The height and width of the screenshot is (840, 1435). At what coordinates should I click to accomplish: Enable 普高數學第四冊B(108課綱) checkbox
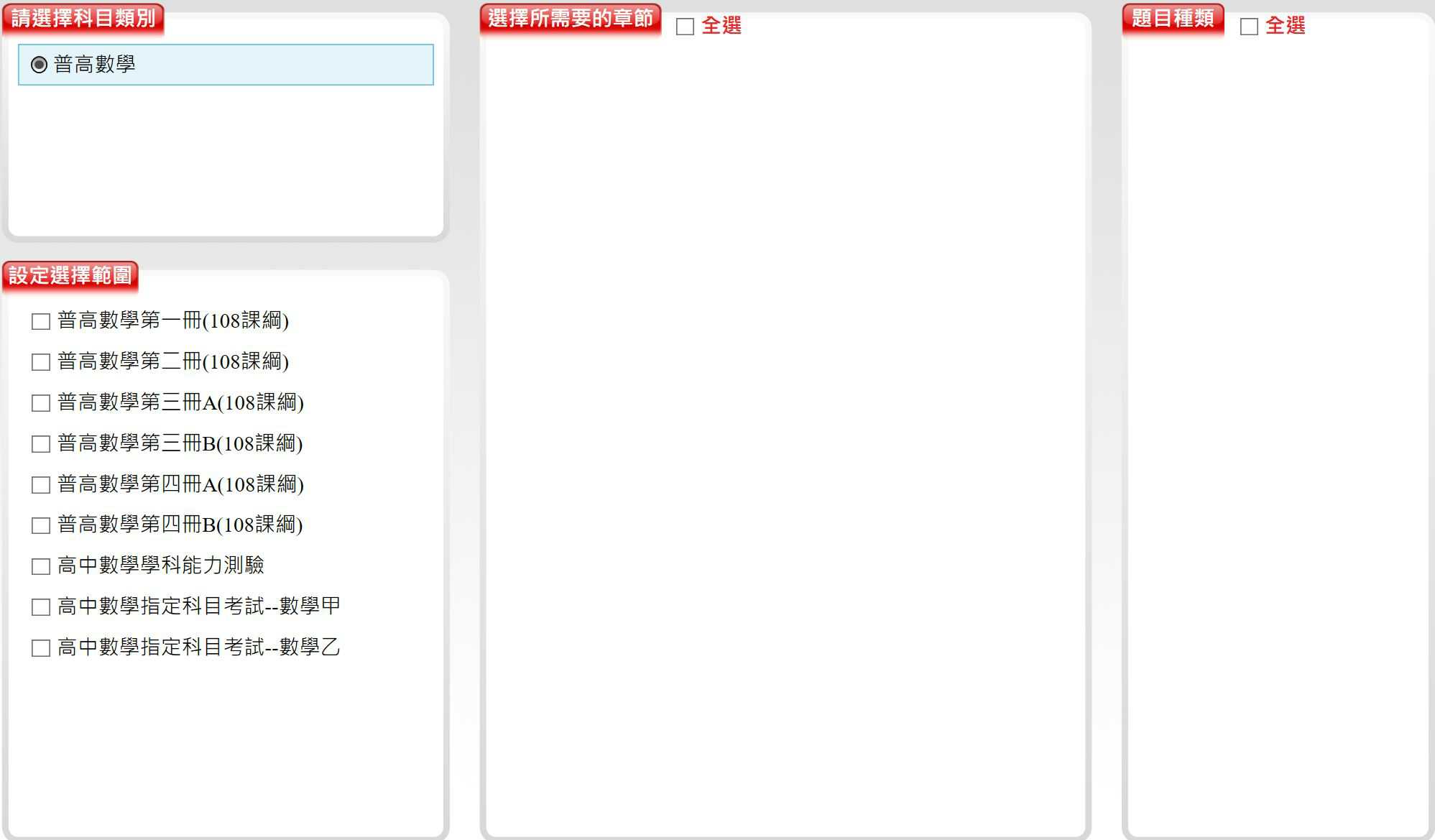(41, 525)
